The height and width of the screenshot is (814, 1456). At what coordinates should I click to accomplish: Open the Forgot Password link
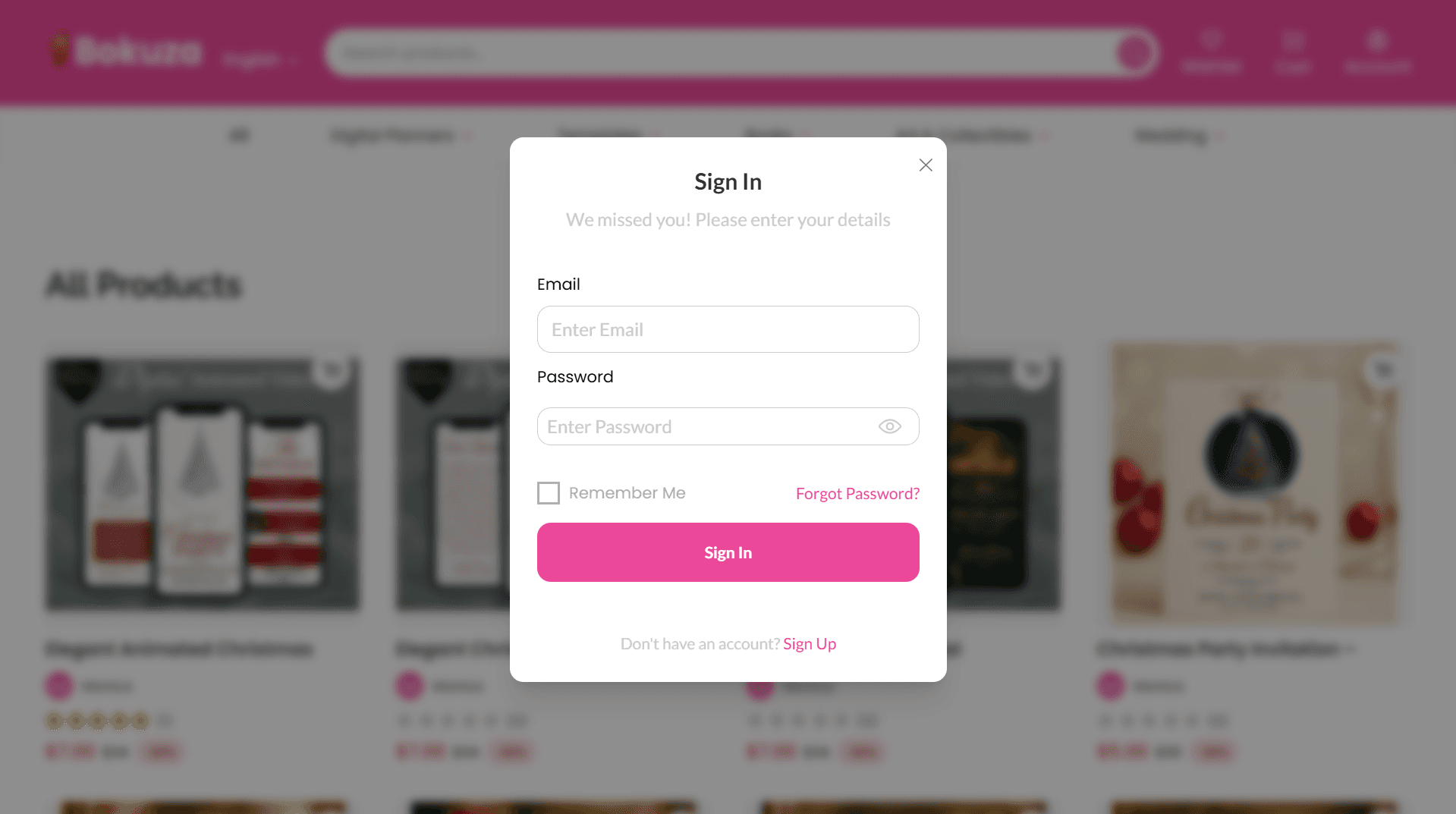click(x=857, y=493)
